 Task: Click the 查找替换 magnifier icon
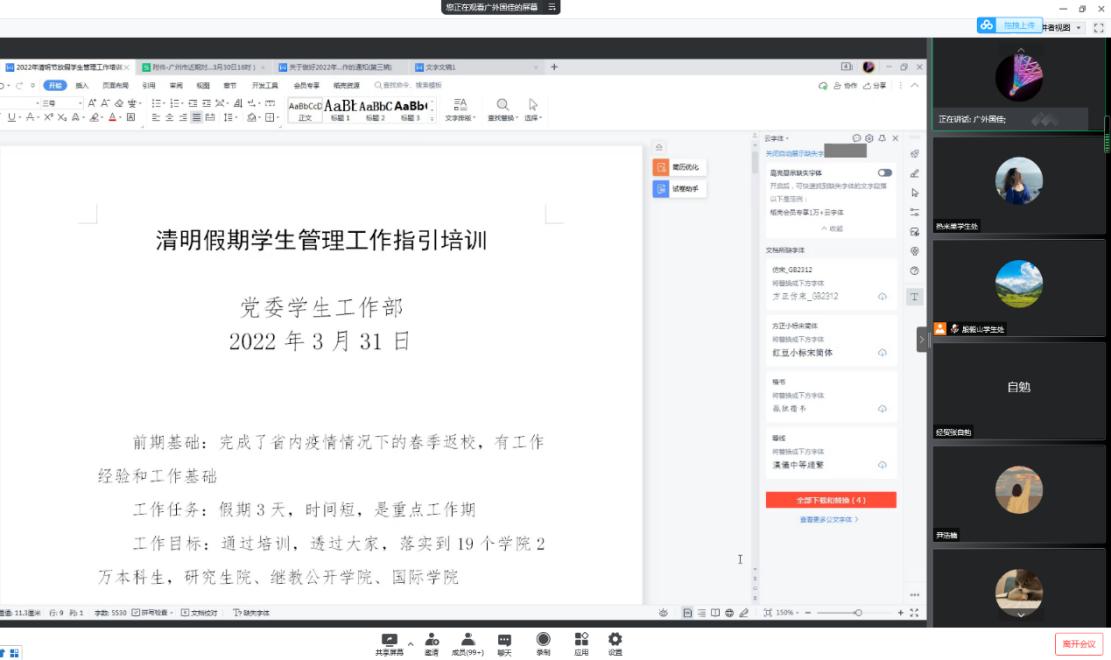tap(502, 105)
